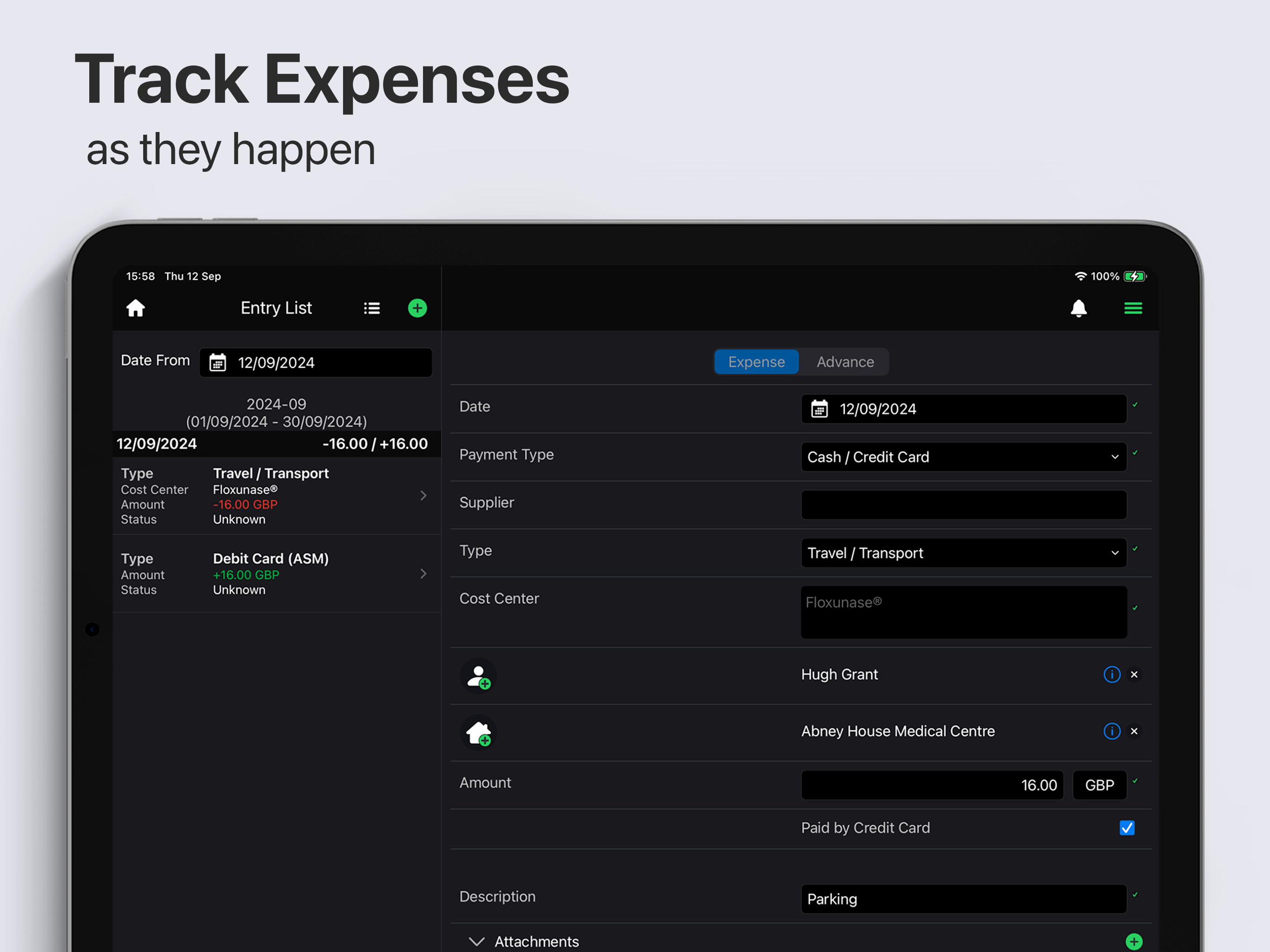This screenshot has width=1270, height=952.
Task: Select the Expense tab
Action: point(756,362)
